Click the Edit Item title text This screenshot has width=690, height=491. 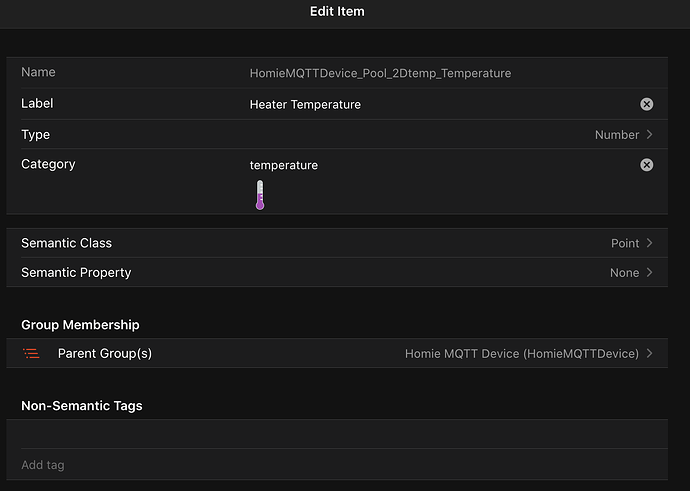pos(337,11)
